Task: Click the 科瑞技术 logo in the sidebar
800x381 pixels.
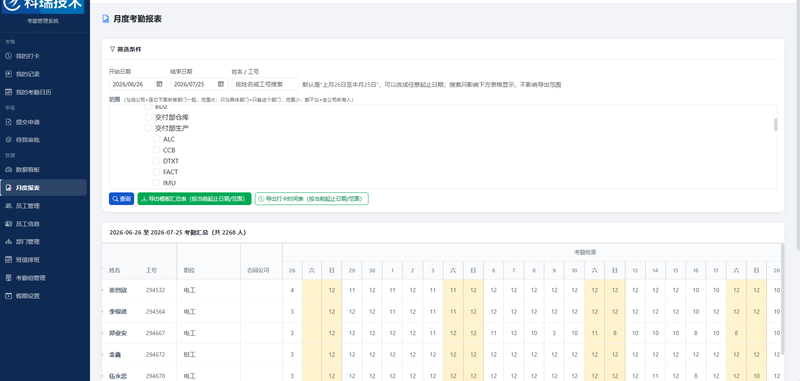Action: (x=43, y=6)
